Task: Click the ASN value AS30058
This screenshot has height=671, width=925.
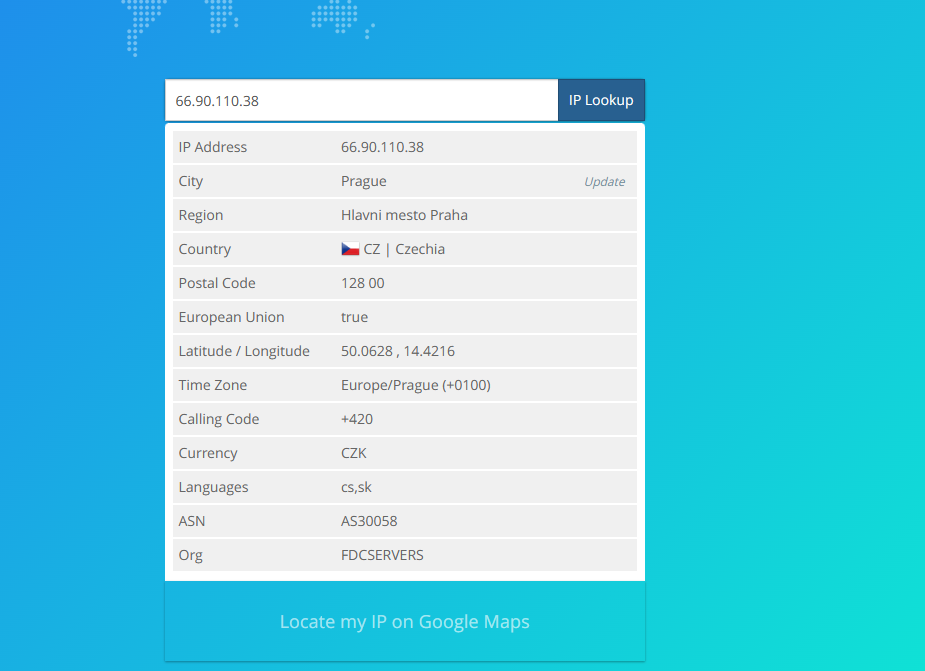Action: point(369,521)
